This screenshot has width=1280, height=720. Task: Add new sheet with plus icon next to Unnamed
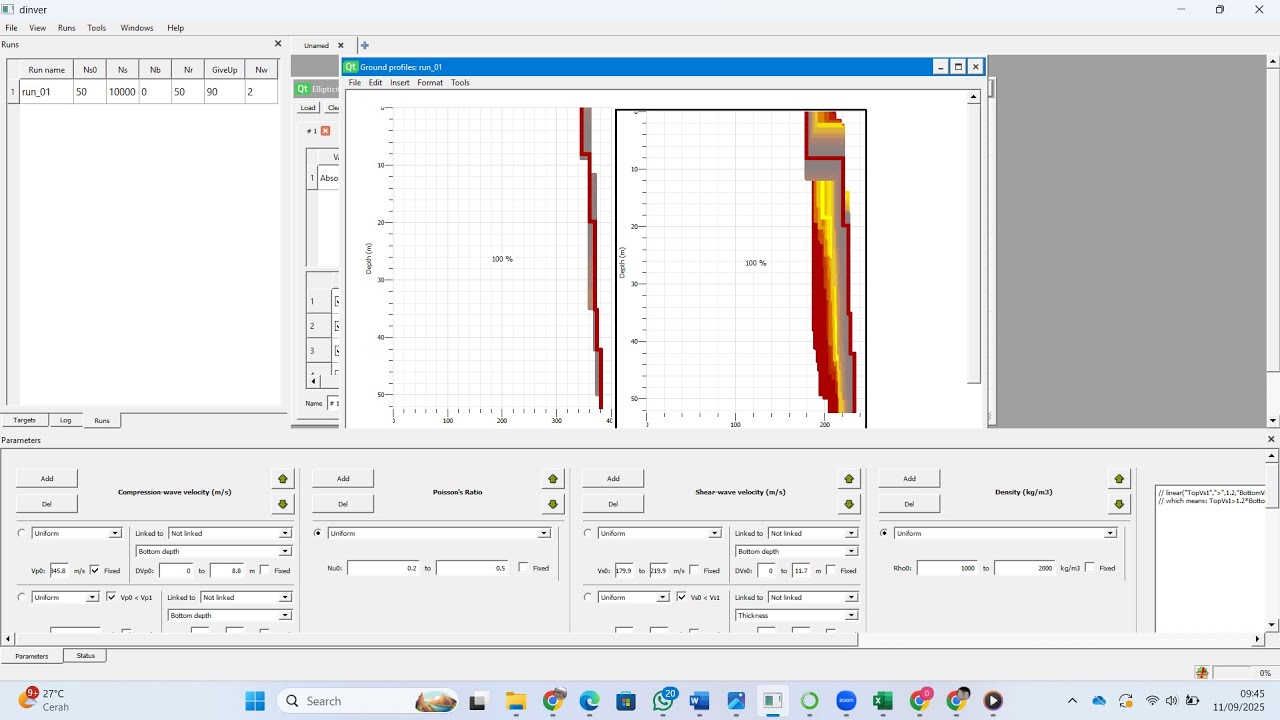tap(364, 45)
